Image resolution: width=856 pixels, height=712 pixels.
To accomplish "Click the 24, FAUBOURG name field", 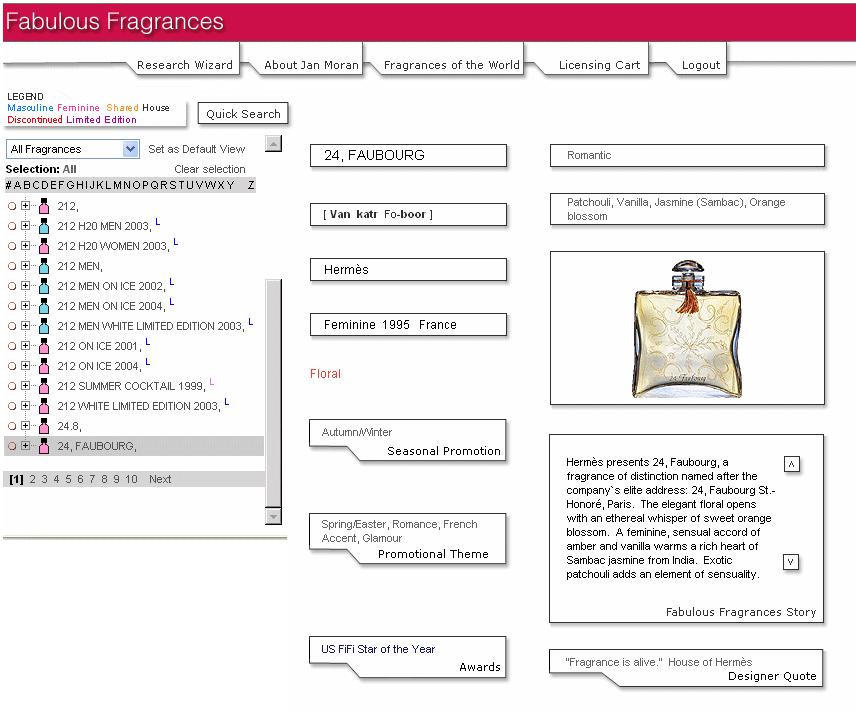I will point(408,156).
